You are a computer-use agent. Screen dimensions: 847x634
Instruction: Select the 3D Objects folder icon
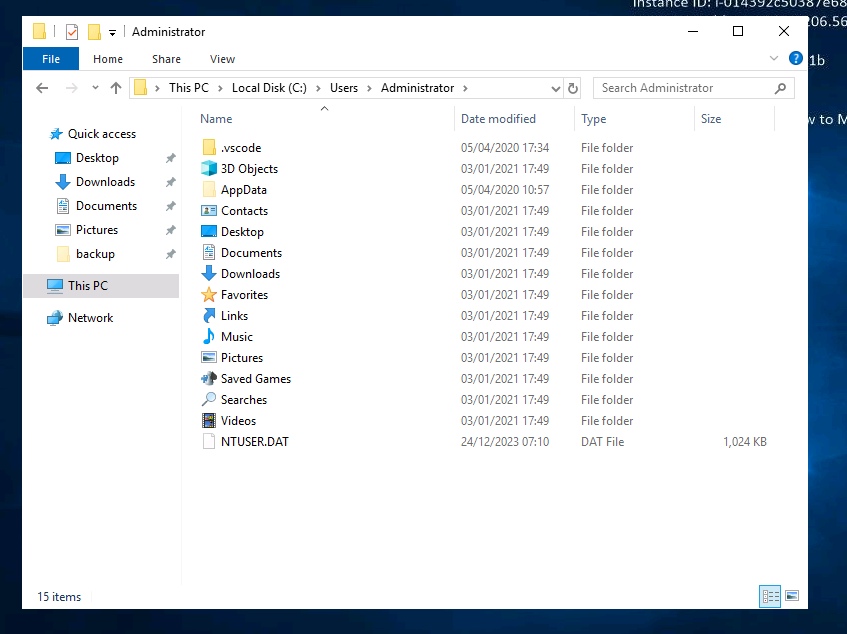[x=209, y=169]
